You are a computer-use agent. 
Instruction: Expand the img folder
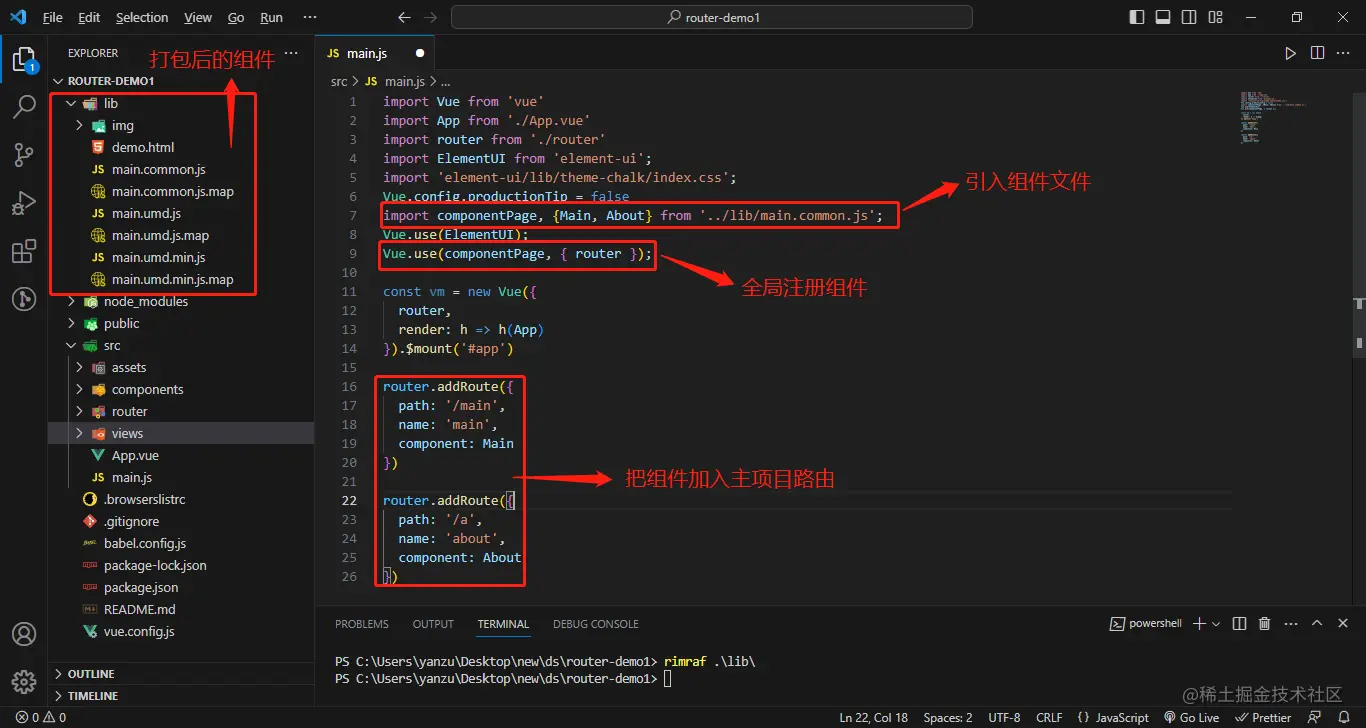[x=79, y=125]
